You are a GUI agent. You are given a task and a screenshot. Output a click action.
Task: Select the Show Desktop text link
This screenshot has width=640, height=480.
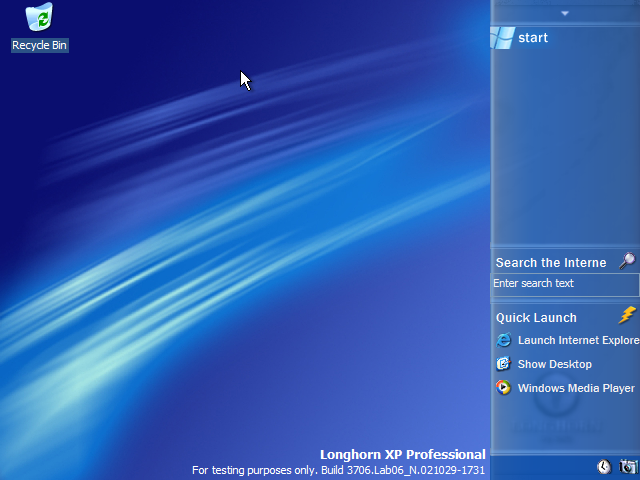point(554,364)
